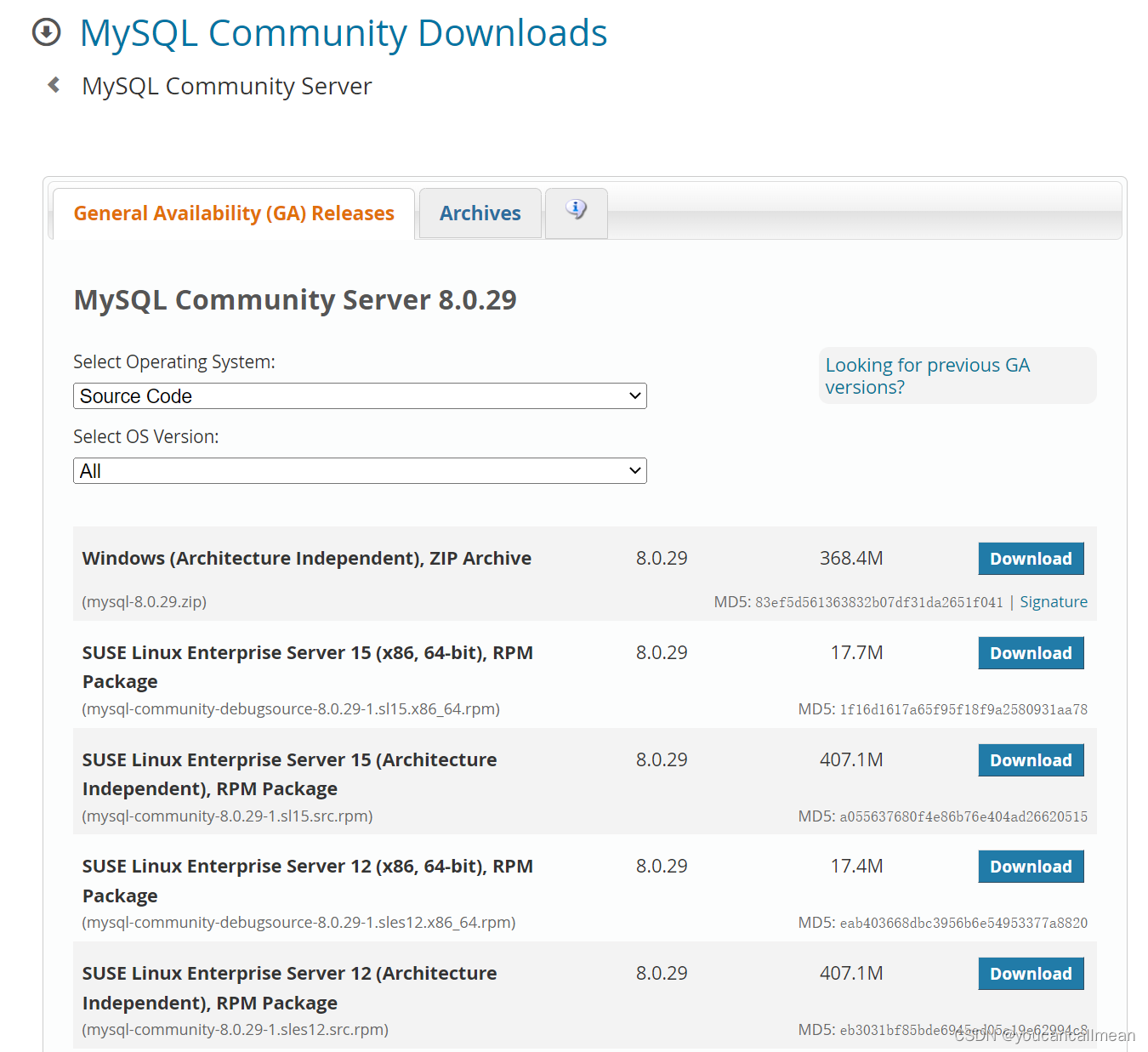Download SUSE 15 Architecture Independent RPM
The width and height of the screenshot is (1148, 1052).
click(1031, 760)
